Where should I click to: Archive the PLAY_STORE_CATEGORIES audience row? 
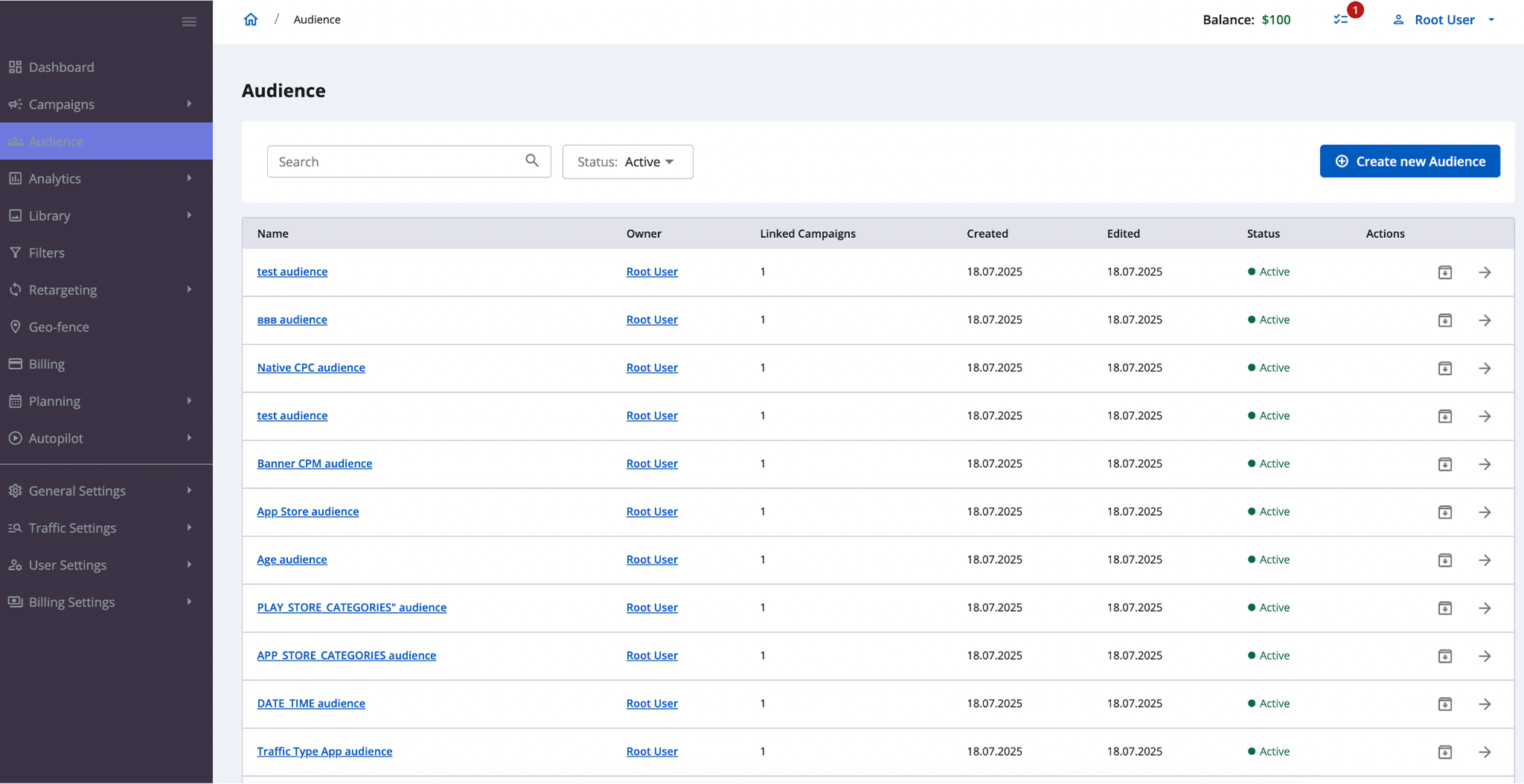tap(1445, 608)
